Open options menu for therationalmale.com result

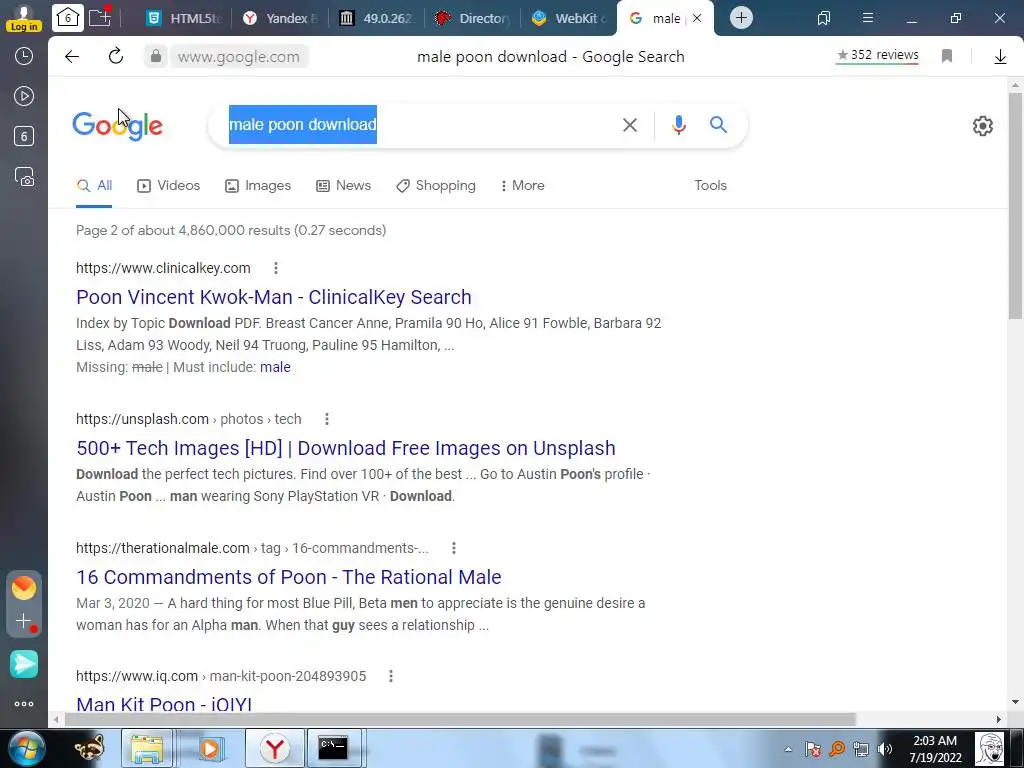coord(453,548)
